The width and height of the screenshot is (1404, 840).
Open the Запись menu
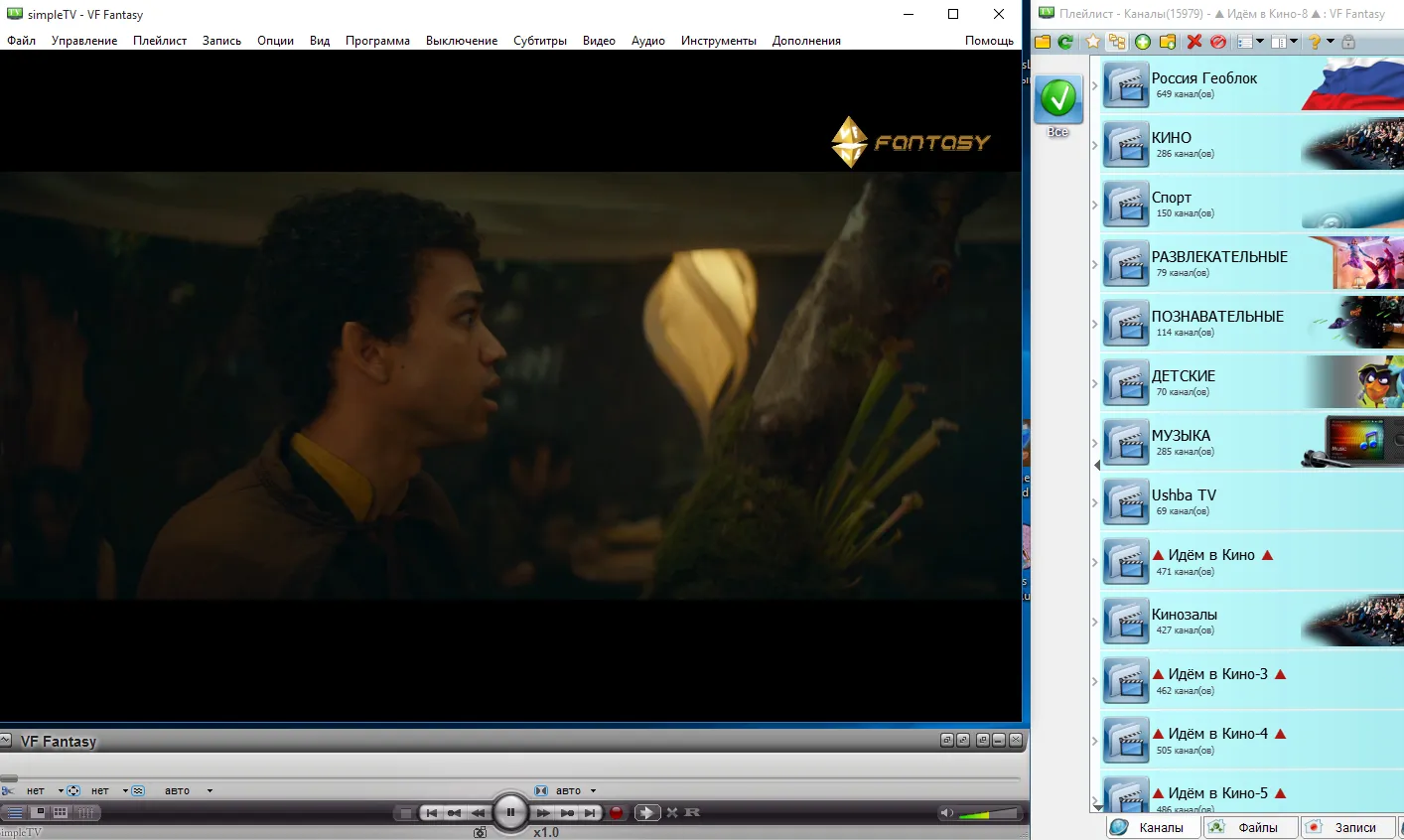coord(221,41)
